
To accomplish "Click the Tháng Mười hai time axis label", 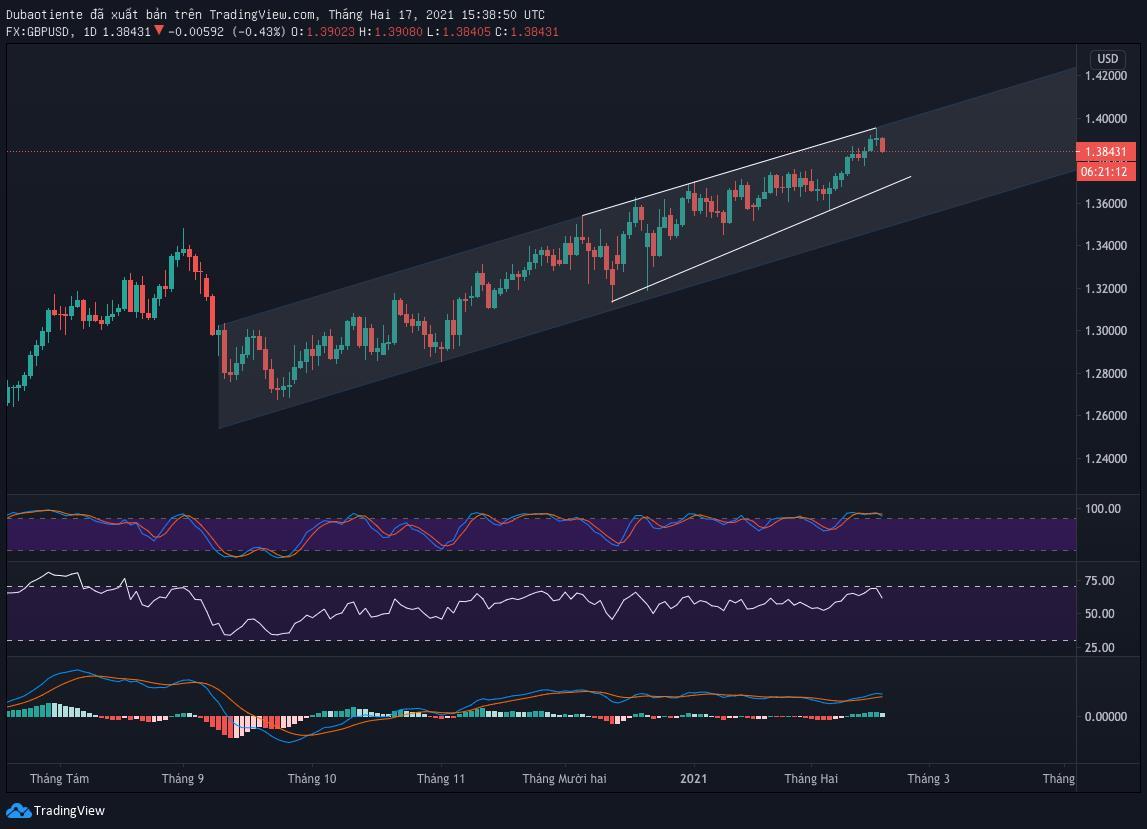I will tap(565, 779).
